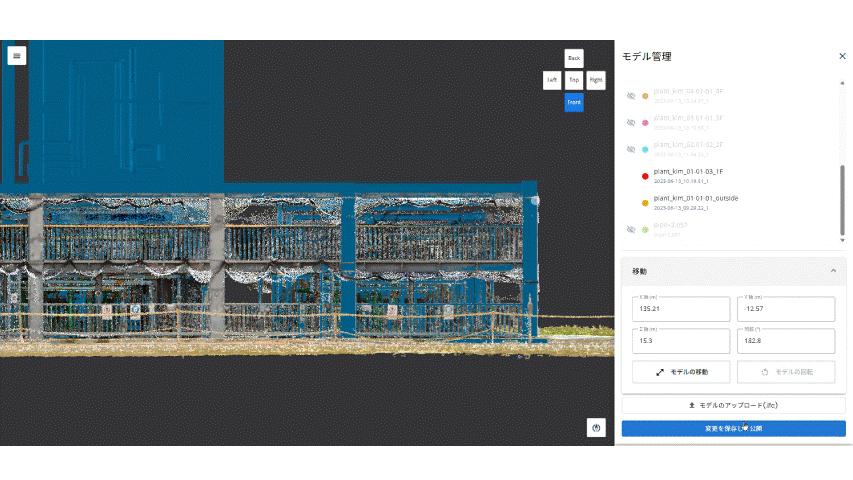
Task: Click the blue save and publish button
Action: click(x=733, y=429)
